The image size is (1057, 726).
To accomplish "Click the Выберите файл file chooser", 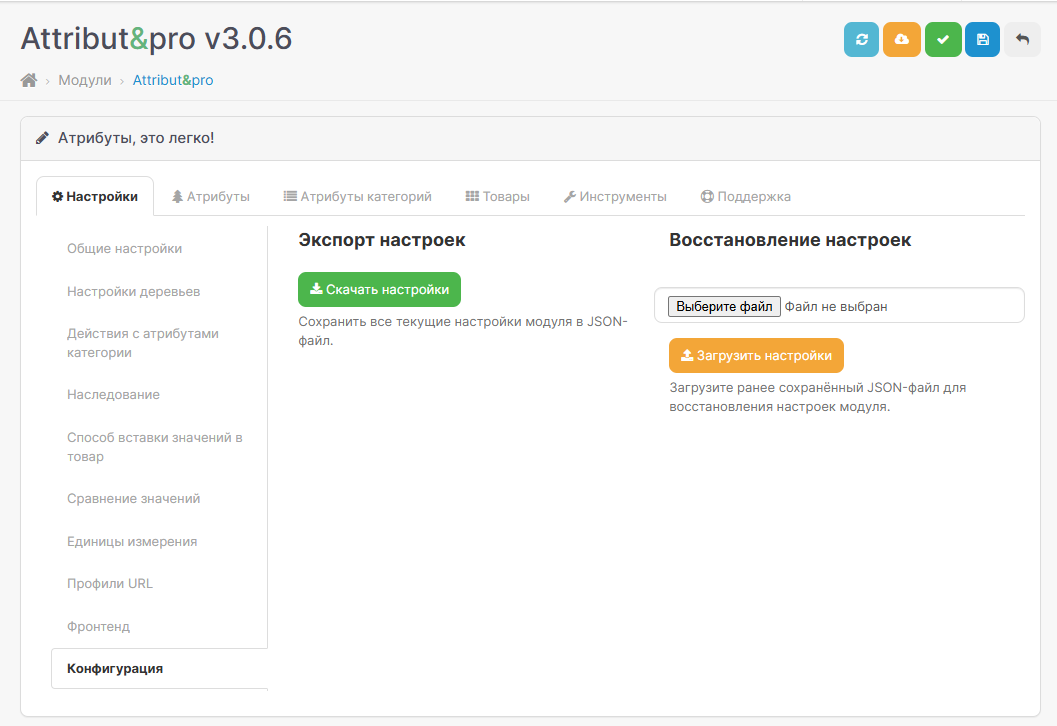I will pyautogui.click(x=725, y=307).
